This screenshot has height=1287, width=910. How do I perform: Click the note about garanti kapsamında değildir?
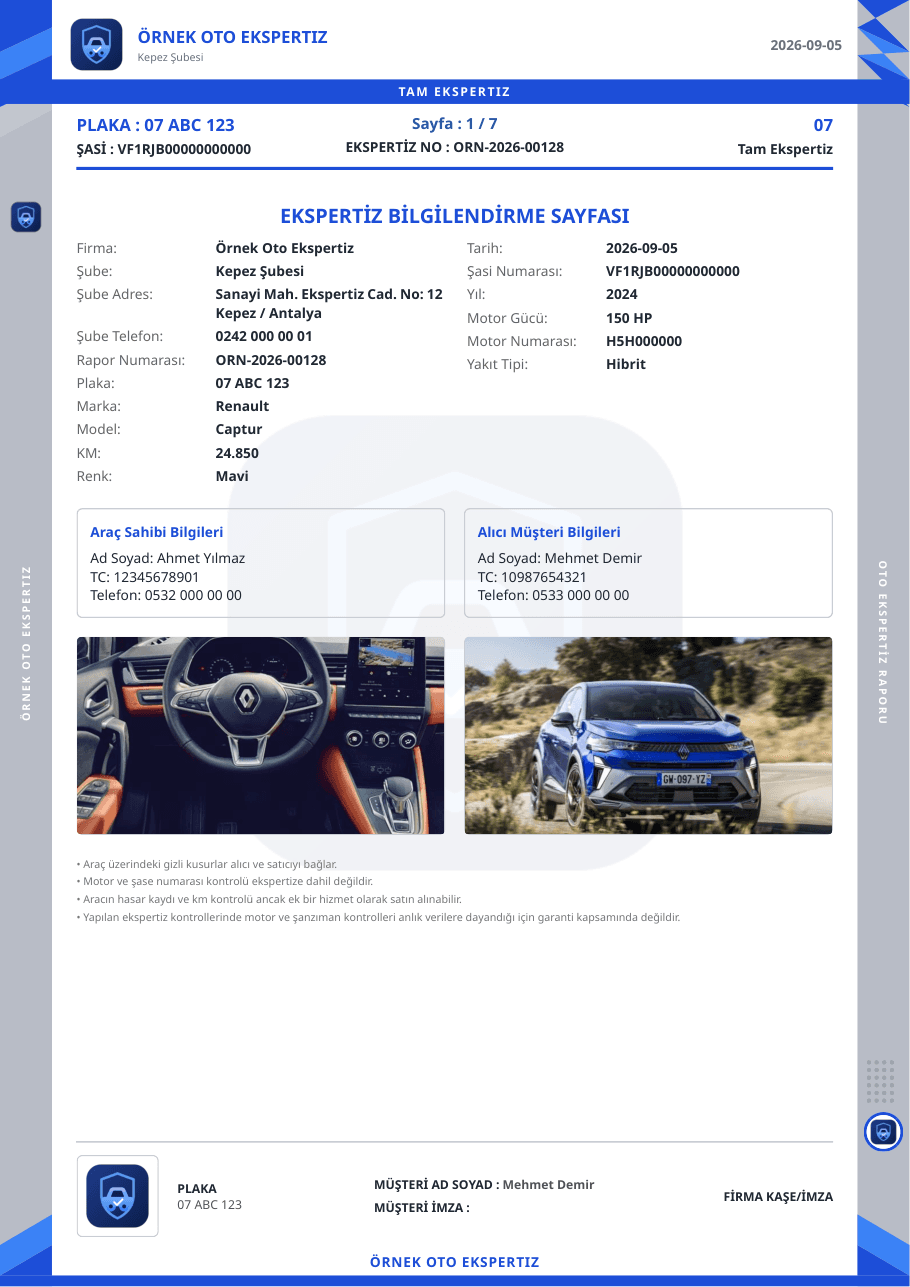coord(379,917)
